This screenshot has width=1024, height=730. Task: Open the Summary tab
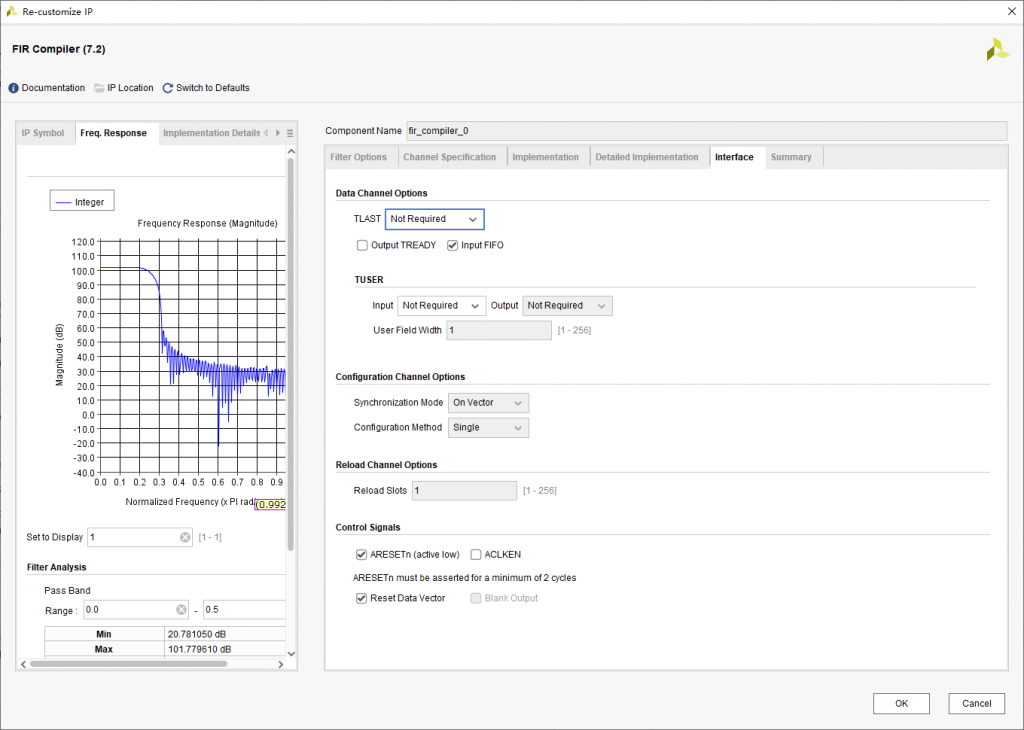click(791, 157)
